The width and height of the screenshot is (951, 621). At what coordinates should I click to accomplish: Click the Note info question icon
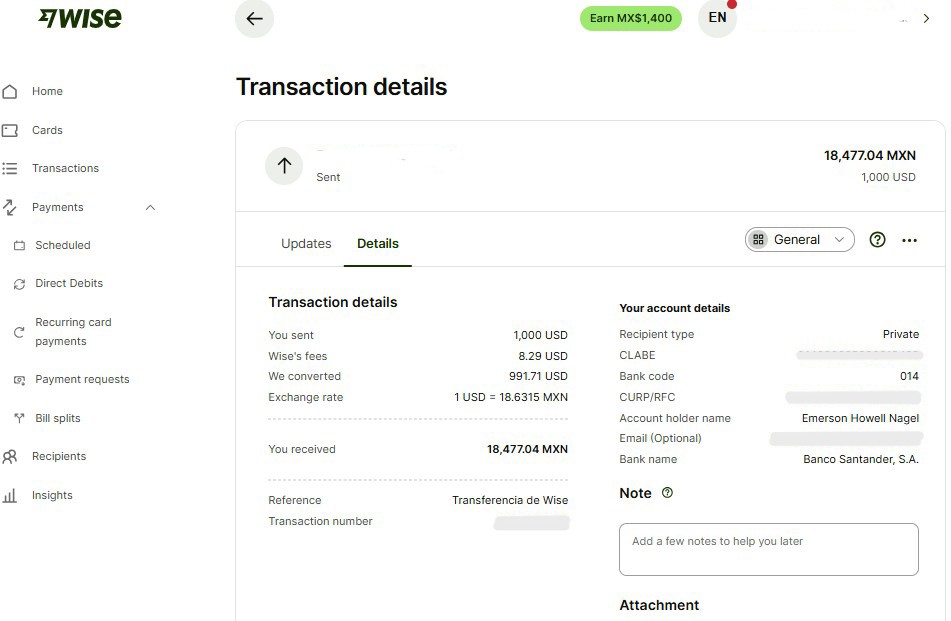[667, 492]
